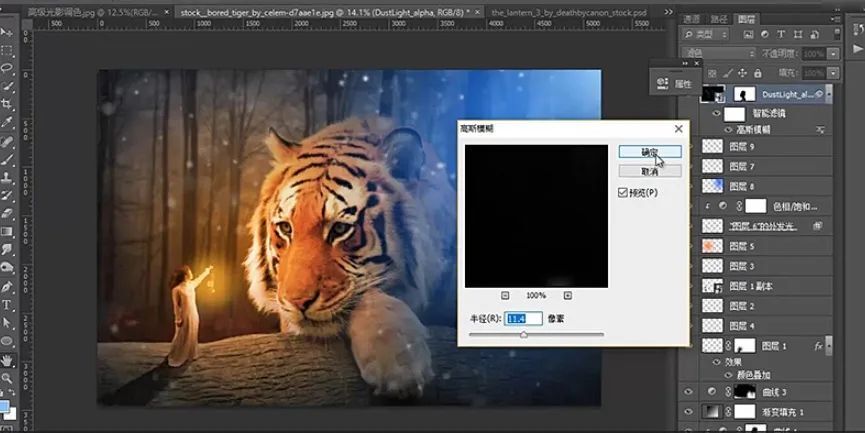Viewport: 865px width, 433px height.
Task: Open the layer blend mode dropdown
Action: [717, 53]
